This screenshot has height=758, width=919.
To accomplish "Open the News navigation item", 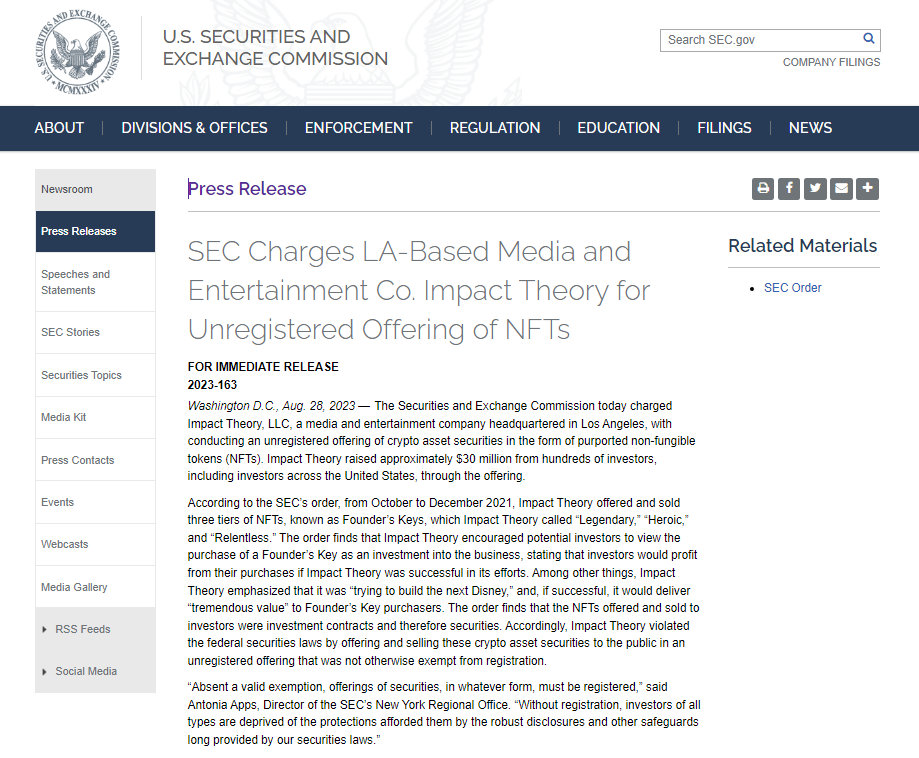I will coord(810,128).
